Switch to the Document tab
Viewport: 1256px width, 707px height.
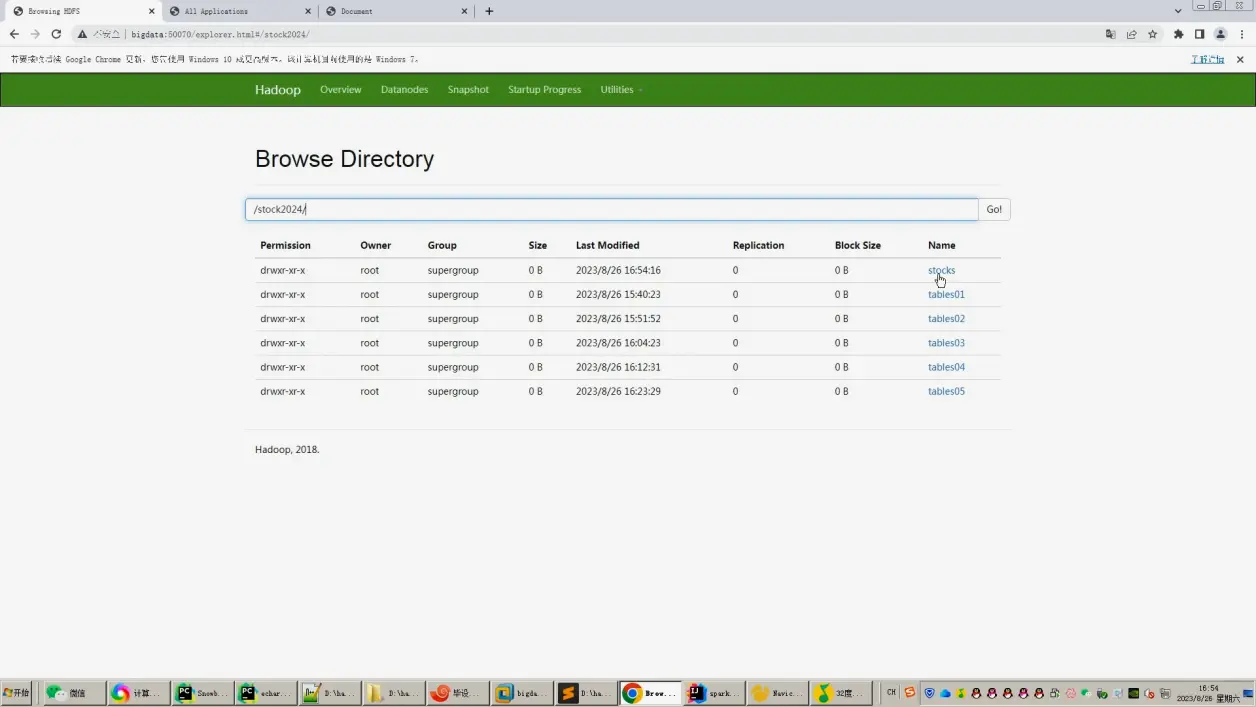click(396, 11)
